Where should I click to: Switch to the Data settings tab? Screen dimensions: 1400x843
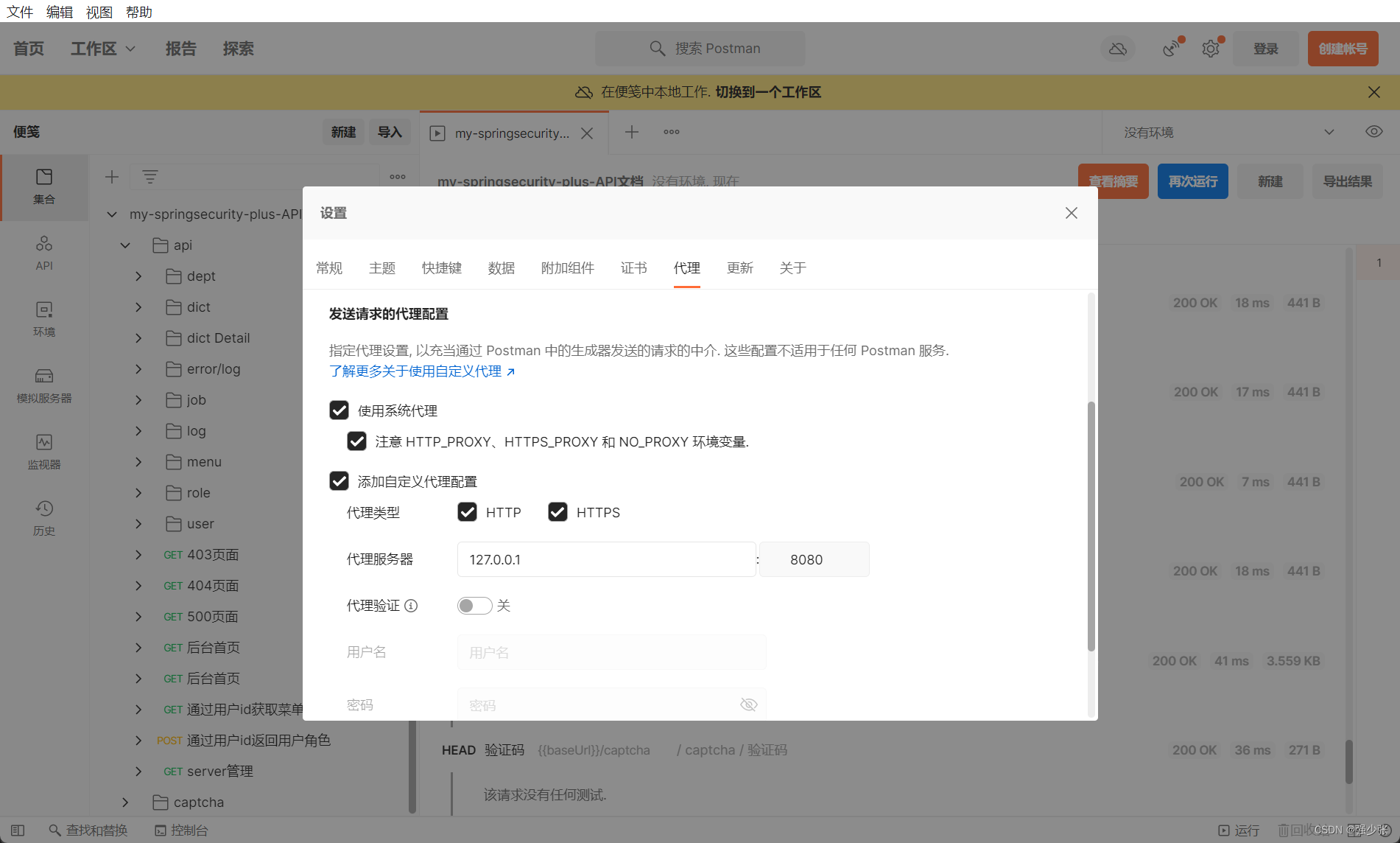coord(502,268)
